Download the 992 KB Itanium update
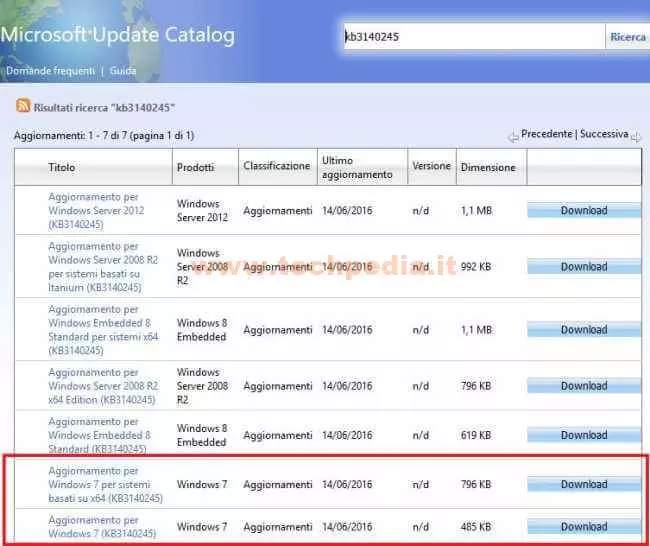 coord(584,267)
